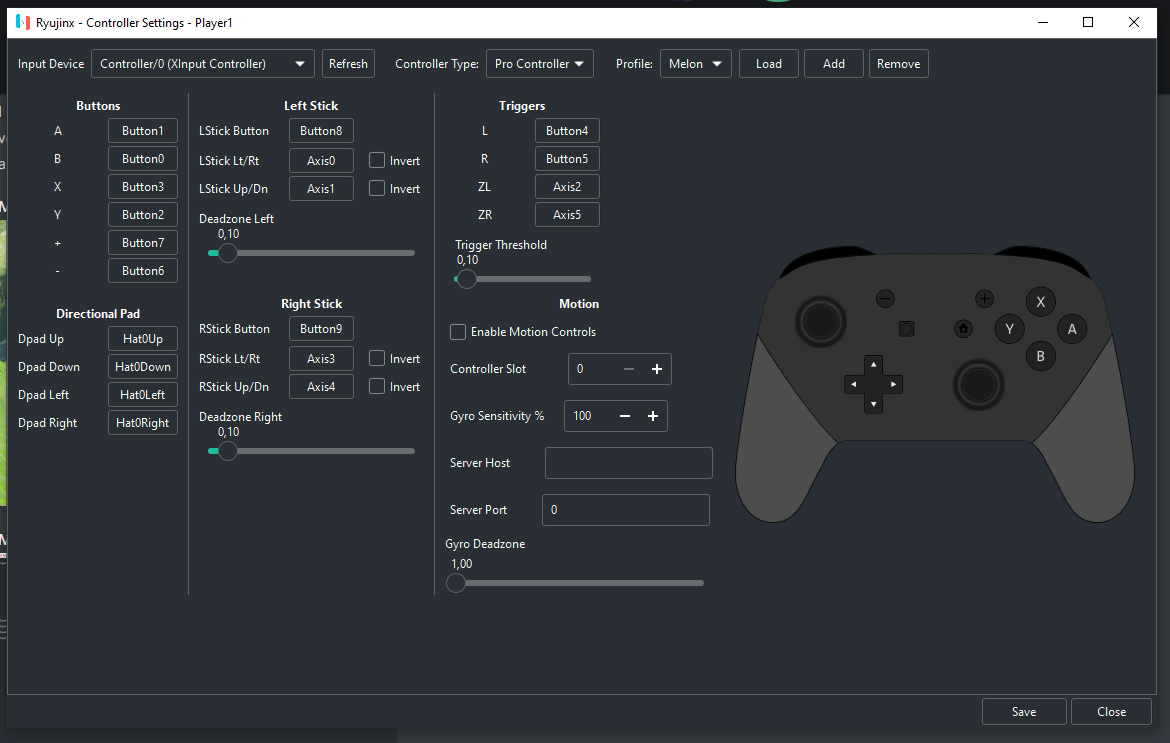
Task: Remap RStick Up/Dn axis (Axis4)
Action: pyautogui.click(x=321, y=386)
